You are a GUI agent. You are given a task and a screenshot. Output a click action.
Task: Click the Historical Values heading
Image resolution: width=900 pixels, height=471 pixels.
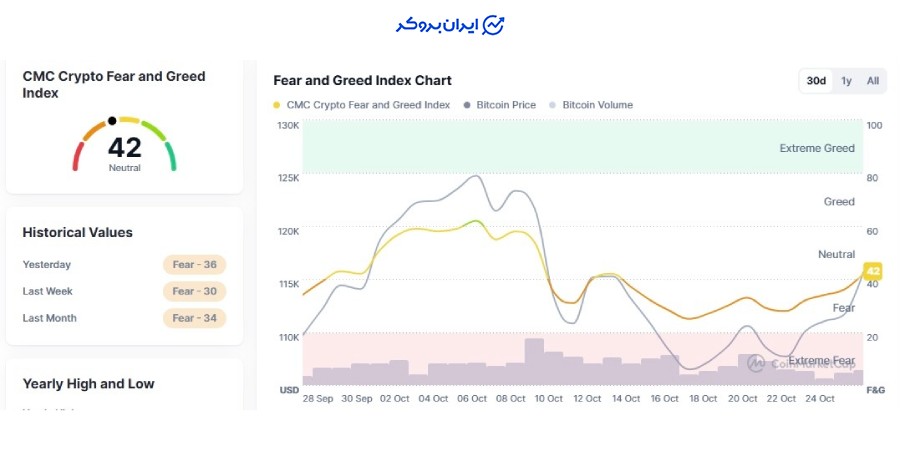78,233
